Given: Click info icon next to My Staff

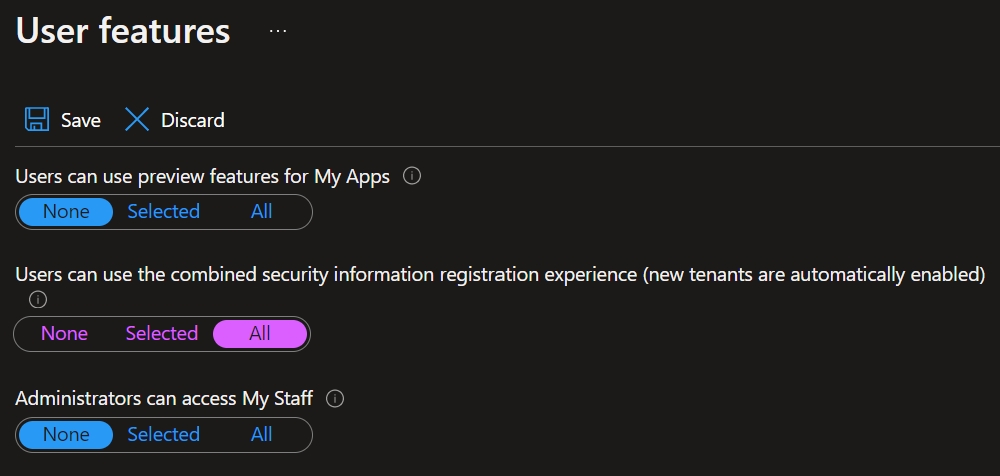Looking at the screenshot, I should coord(336,399).
